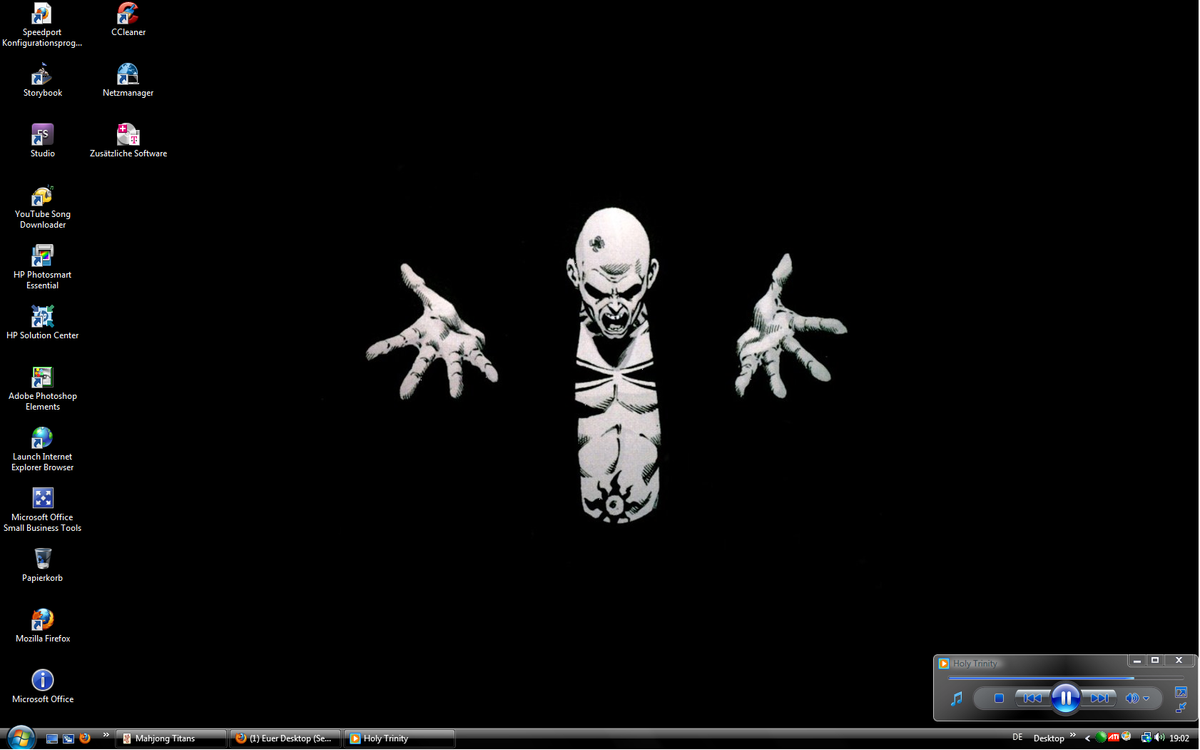Select the Netzmanager desktop icon
This screenshot has width=1200, height=750.
[x=128, y=81]
